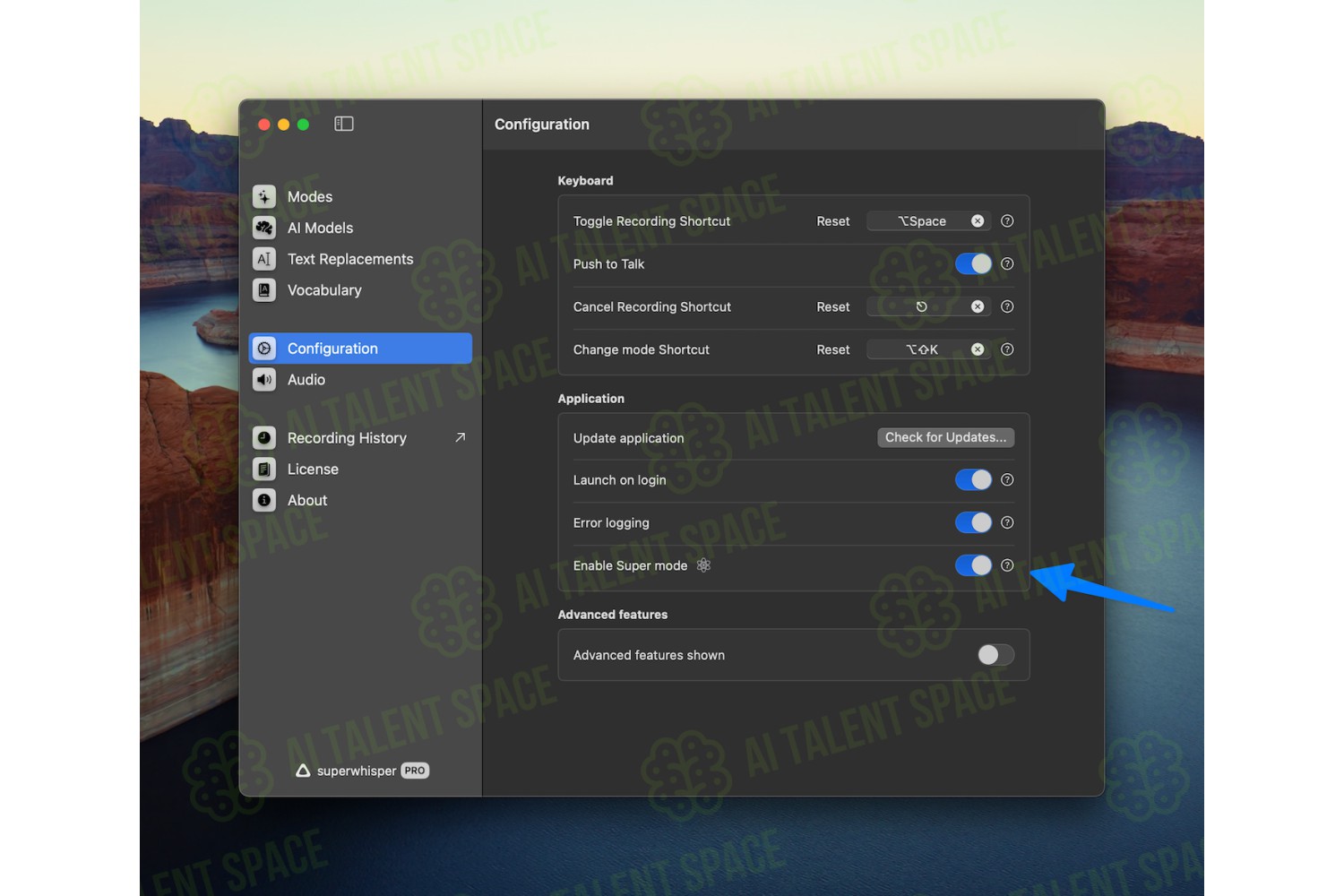1344x896 pixels.
Task: Show help for Enable Super mode
Action: [1007, 566]
